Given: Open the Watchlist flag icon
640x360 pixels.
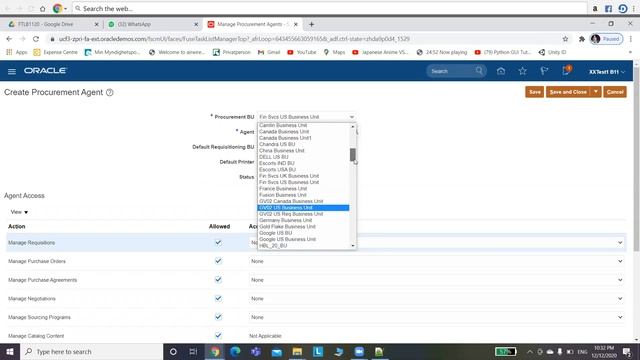Looking at the screenshot, I should click(x=544, y=71).
